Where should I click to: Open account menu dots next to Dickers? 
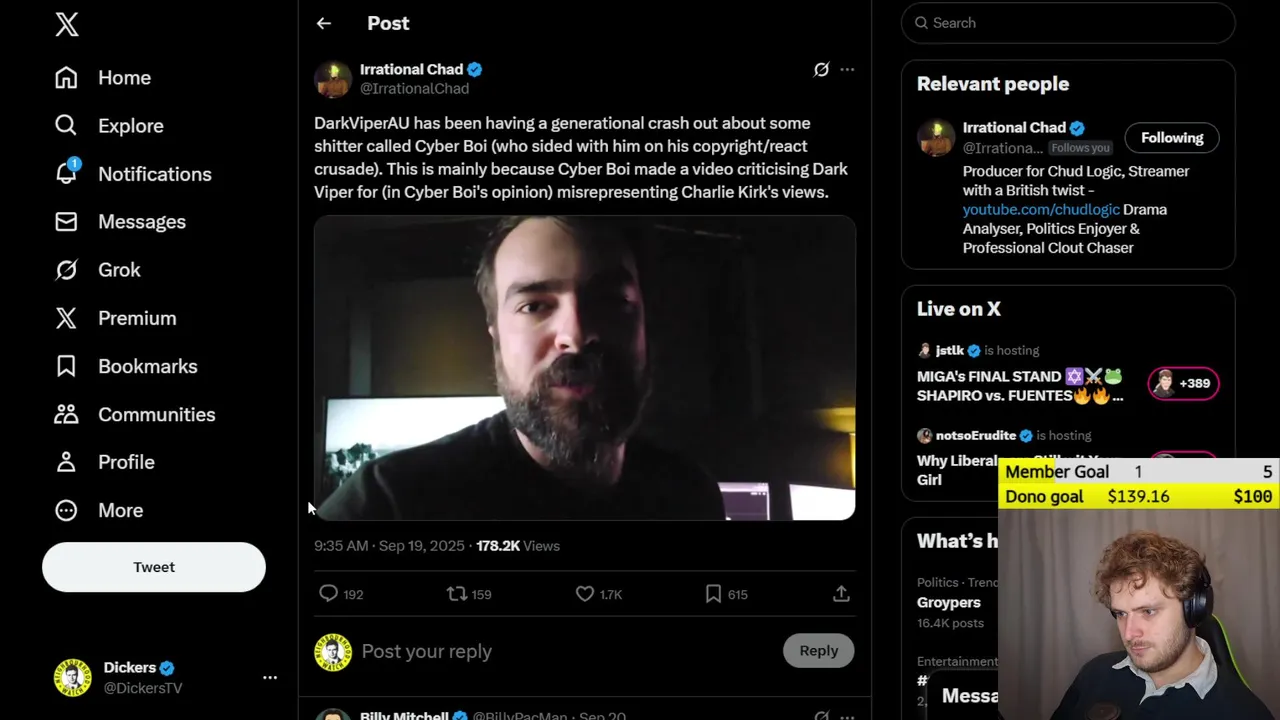(270, 677)
